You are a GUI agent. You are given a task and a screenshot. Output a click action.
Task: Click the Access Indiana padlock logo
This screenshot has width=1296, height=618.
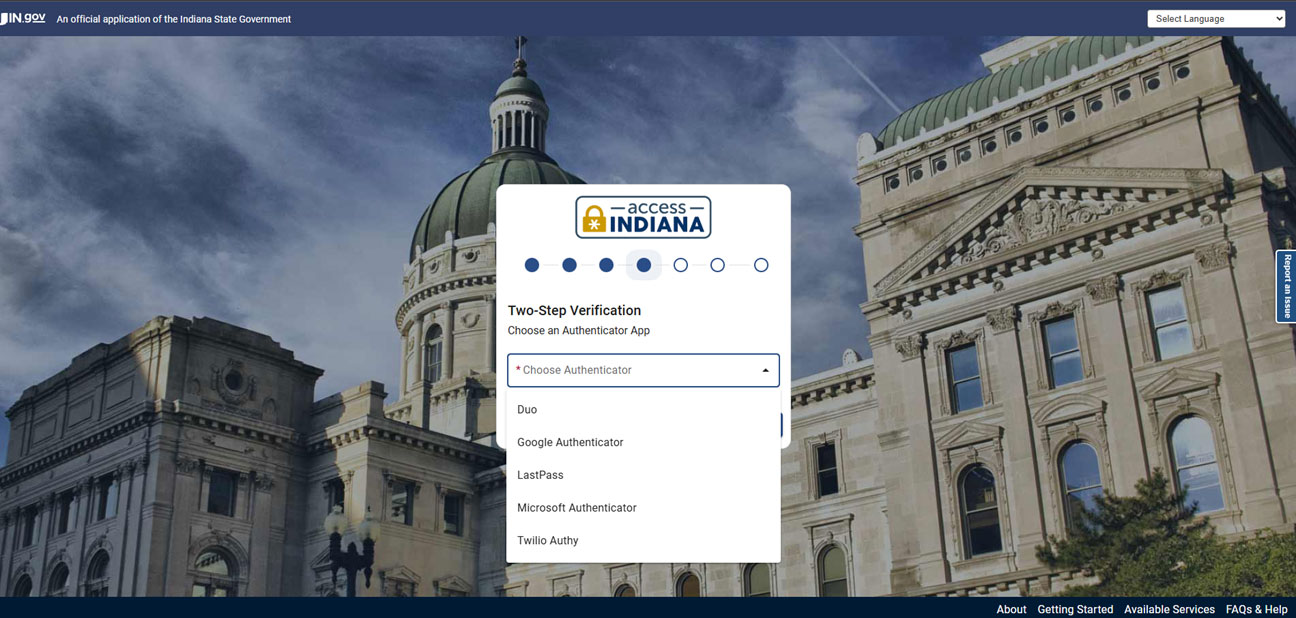[x=643, y=217]
